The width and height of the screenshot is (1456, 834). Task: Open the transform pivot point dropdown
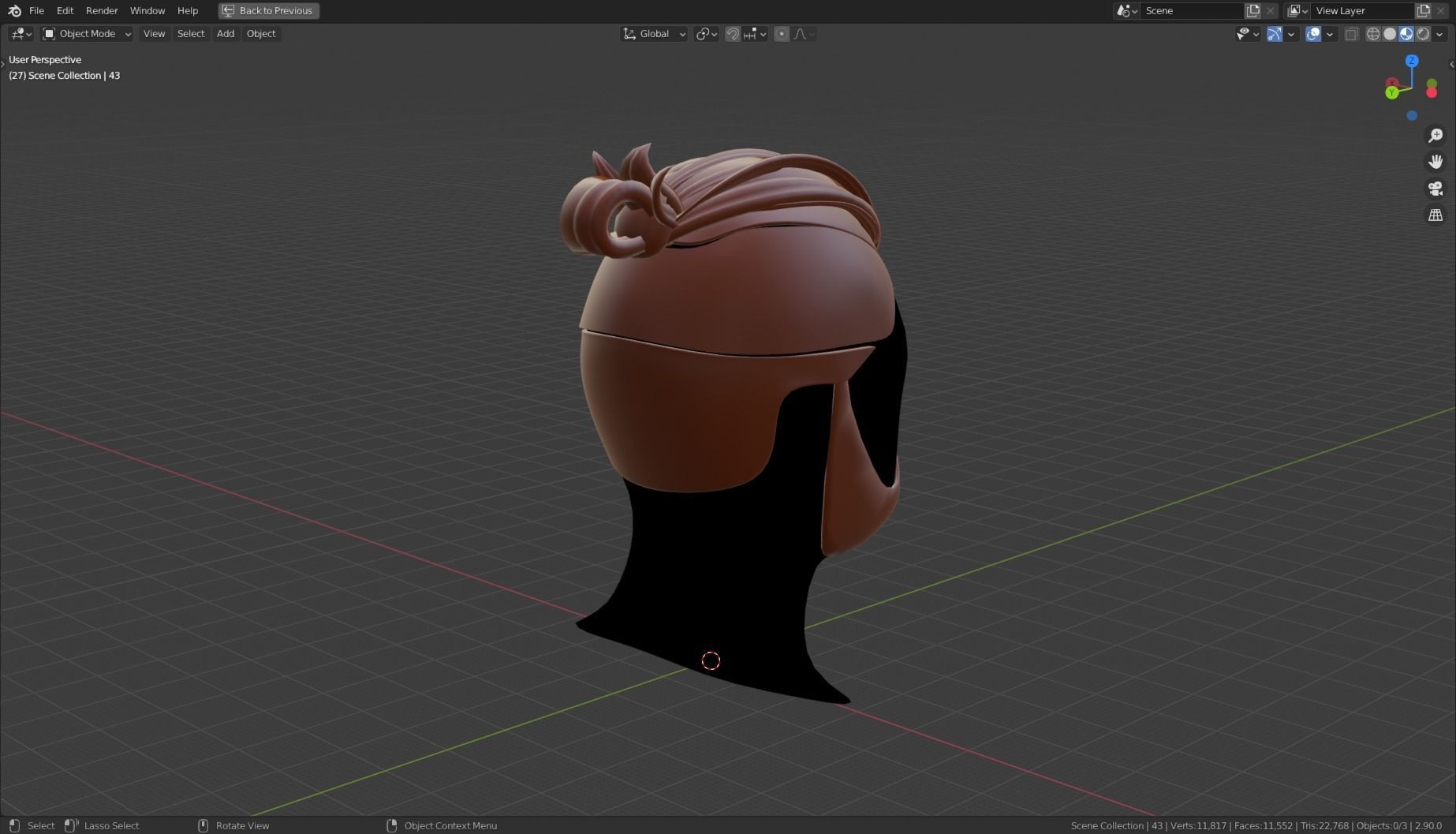pyautogui.click(x=706, y=34)
